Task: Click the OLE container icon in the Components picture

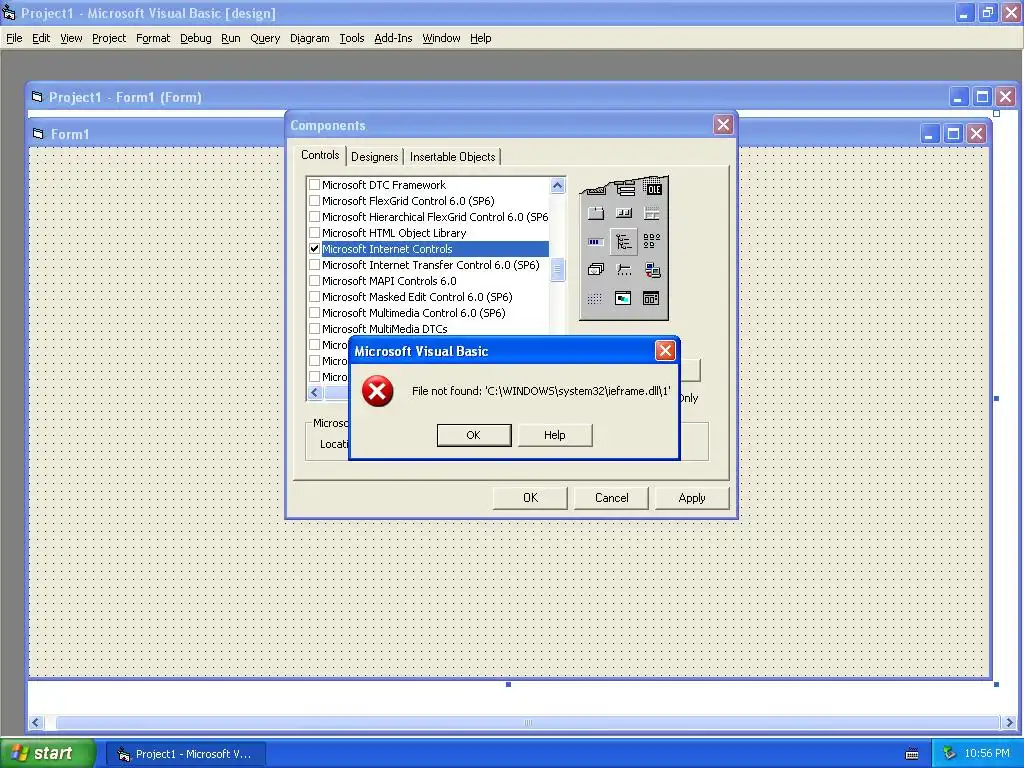Action: tap(653, 189)
